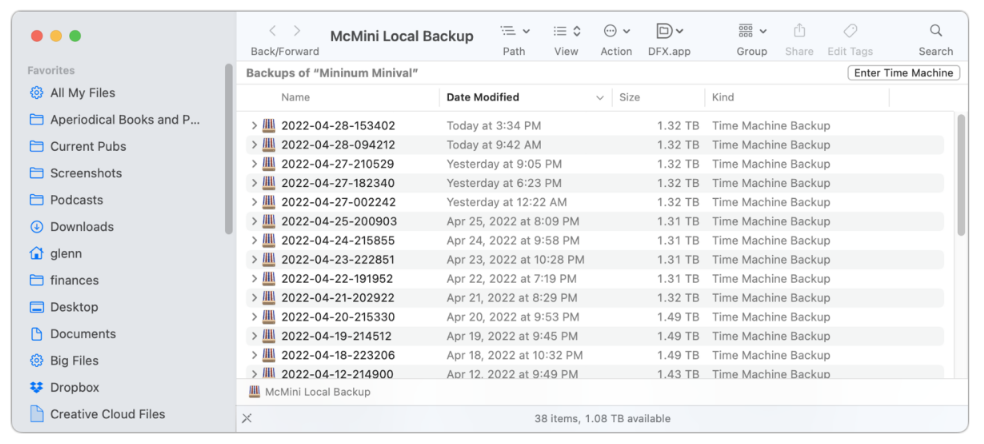Open the Path dropdown menu
This screenshot has width=984, height=444.
point(514,31)
